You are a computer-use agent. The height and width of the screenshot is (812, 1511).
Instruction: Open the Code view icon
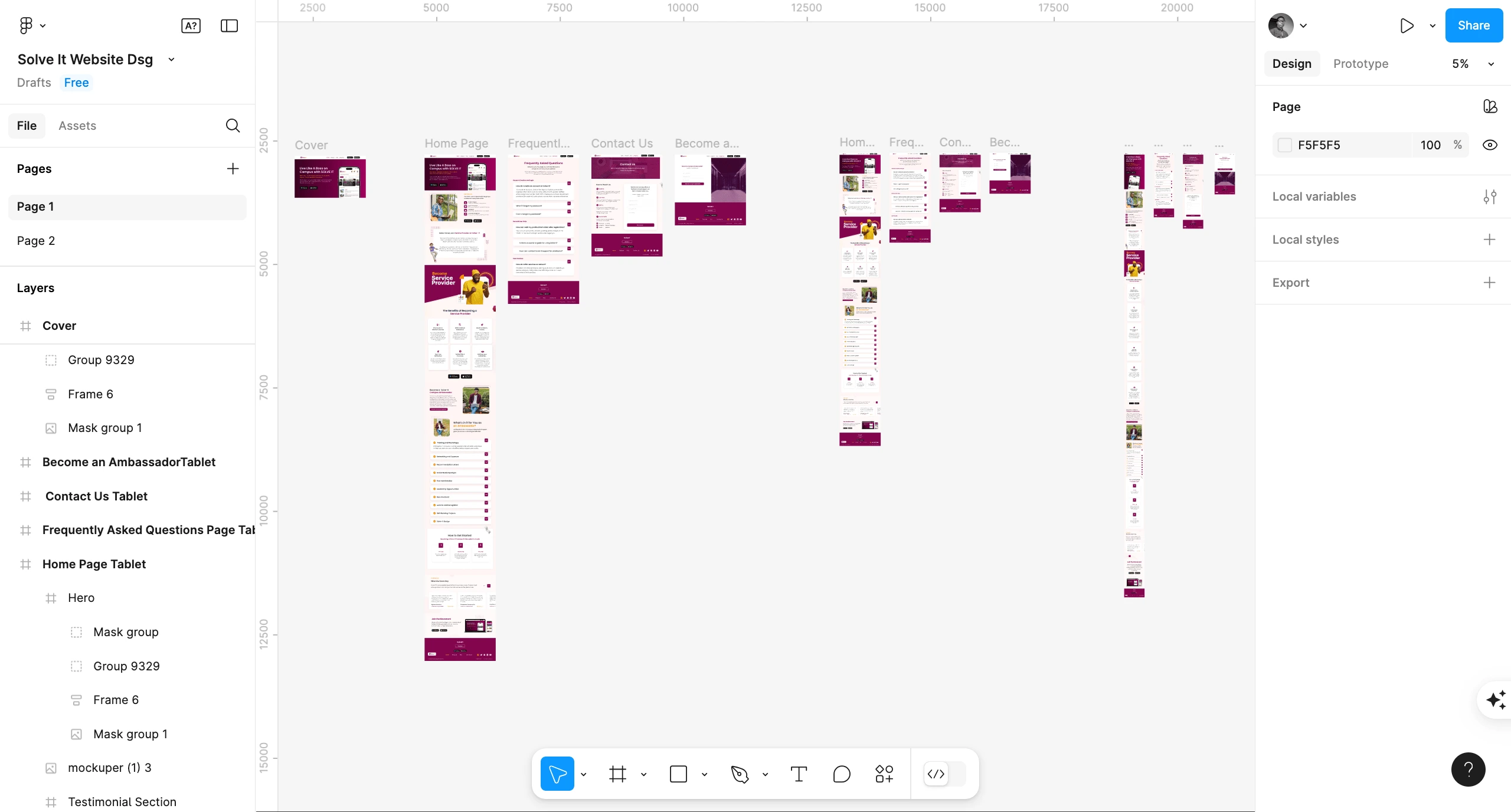(936, 774)
